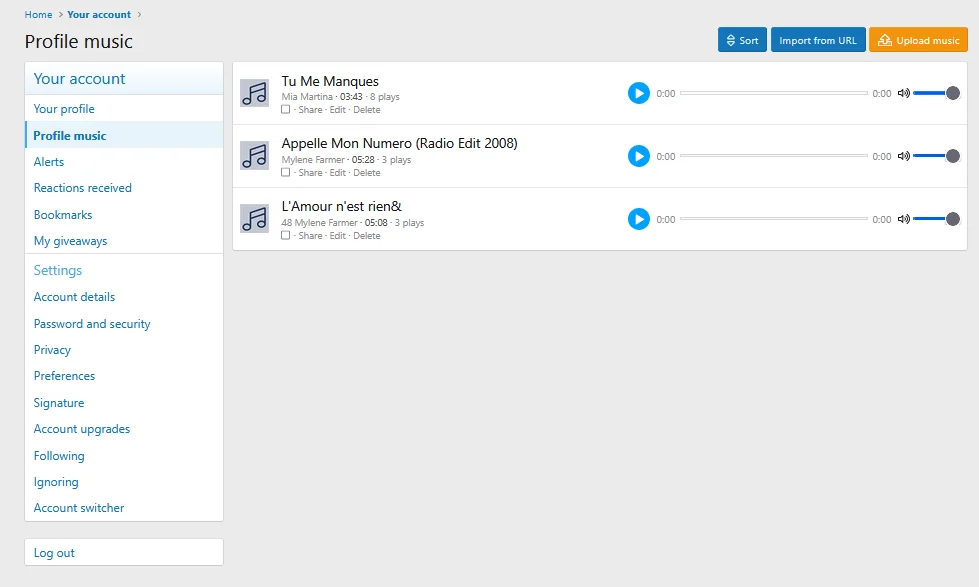Open My giveaways page
This screenshot has width=979, height=587.
click(124, 241)
